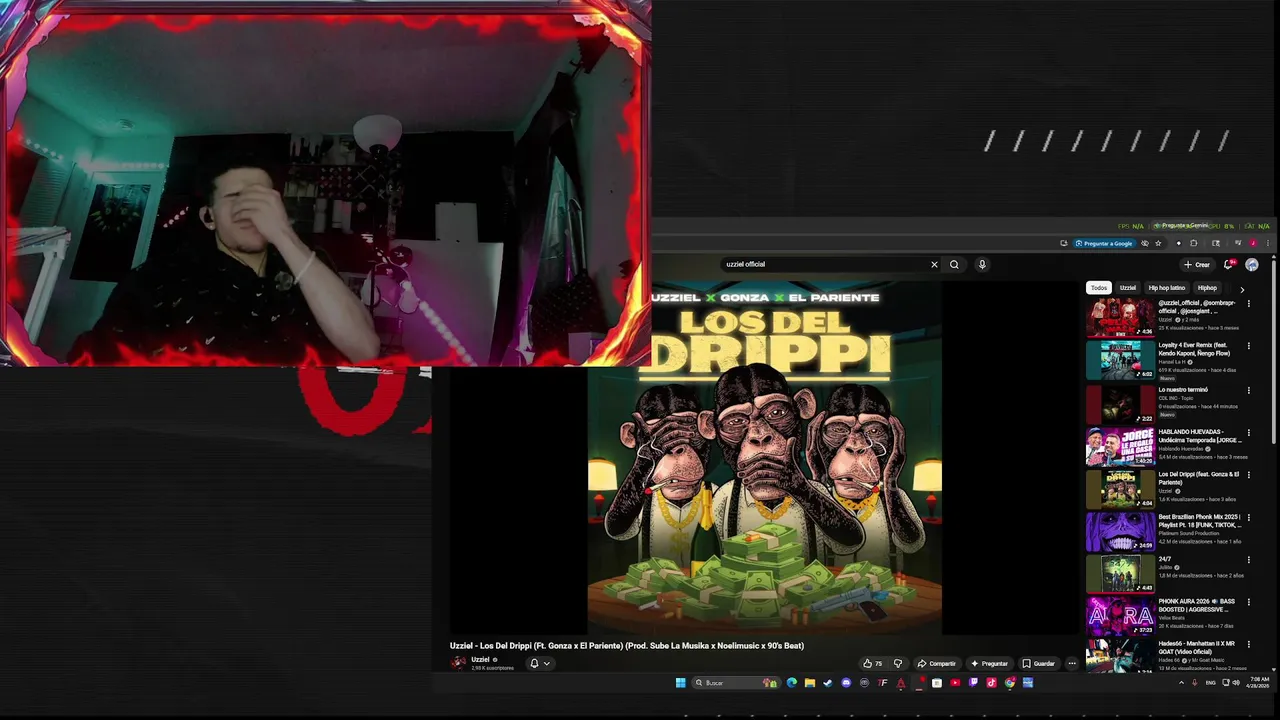Viewport: 1280px width, 720px height.
Task: Click the tray microphone icon
Action: pyautogui.click(x=1195, y=683)
